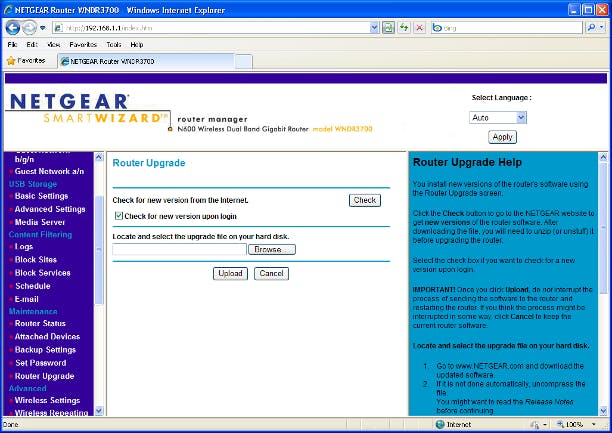Click the Favorites star button
The image size is (612, 433).
coord(26,61)
